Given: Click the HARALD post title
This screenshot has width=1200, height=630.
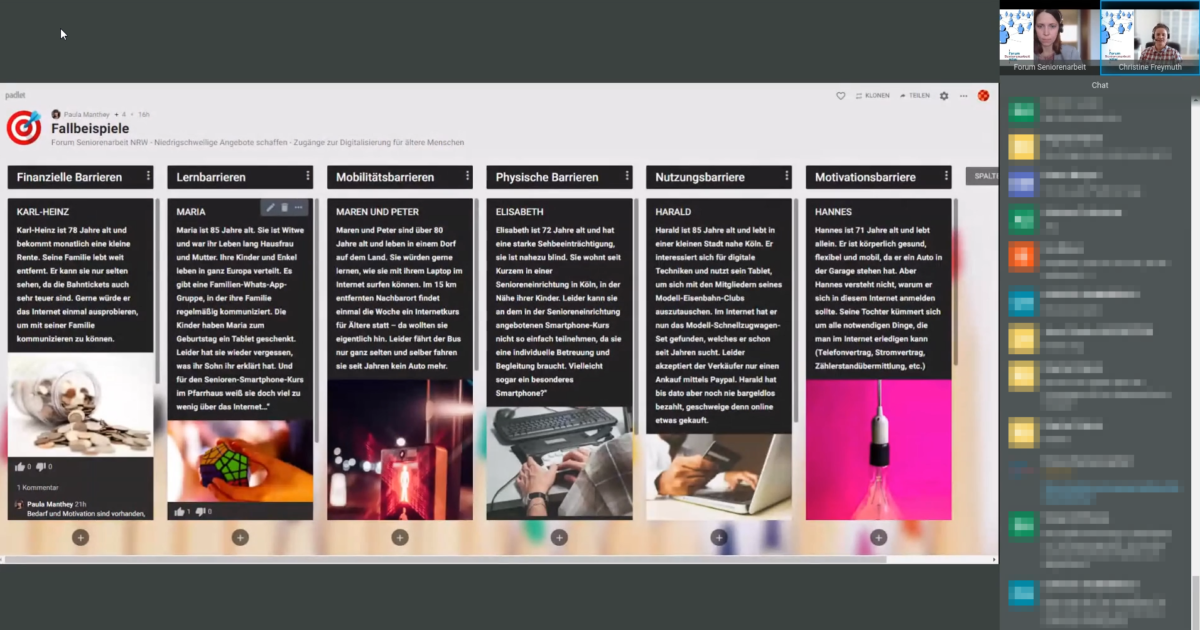Looking at the screenshot, I should [673, 212].
